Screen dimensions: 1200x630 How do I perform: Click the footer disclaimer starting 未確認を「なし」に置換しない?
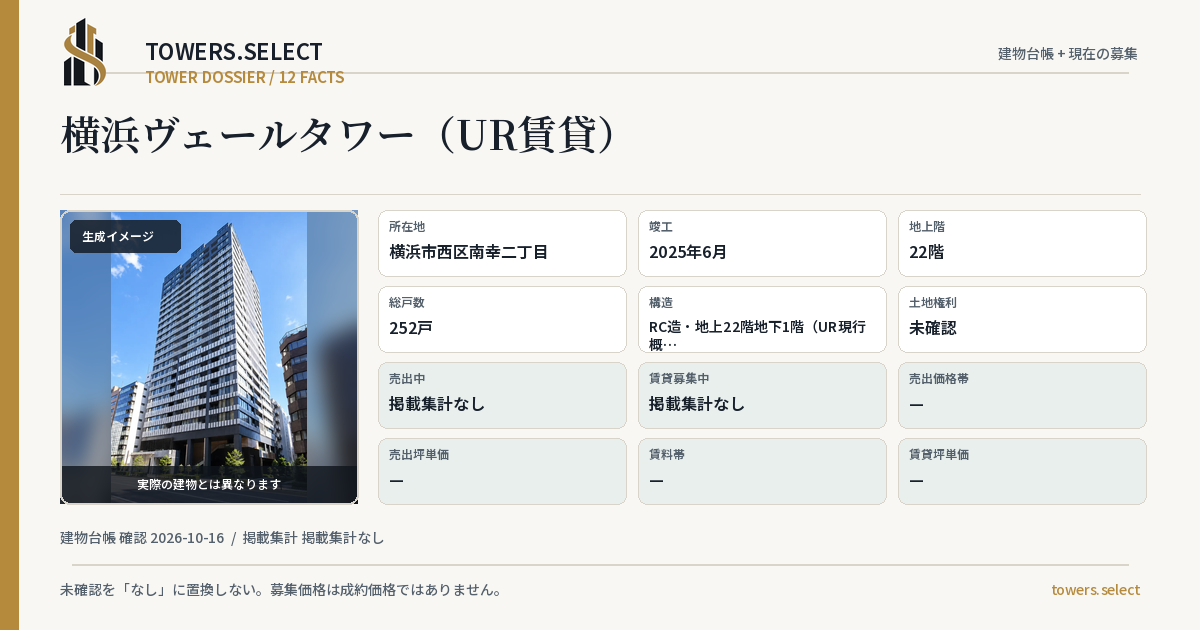click(281, 589)
